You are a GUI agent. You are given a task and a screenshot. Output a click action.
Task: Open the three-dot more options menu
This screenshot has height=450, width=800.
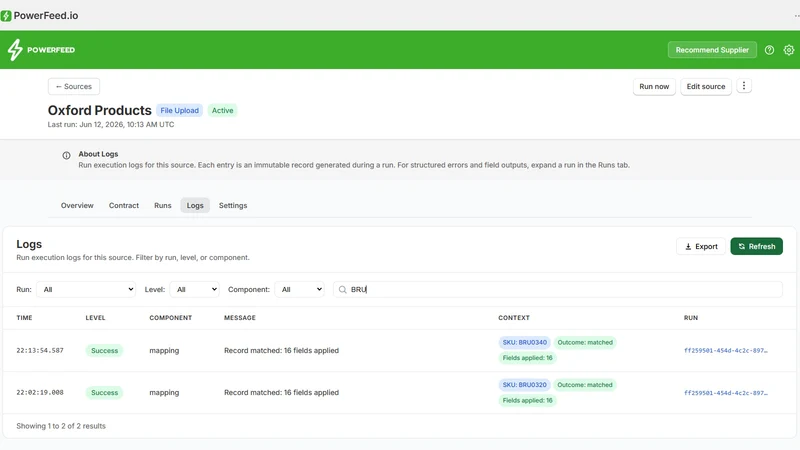tap(744, 86)
